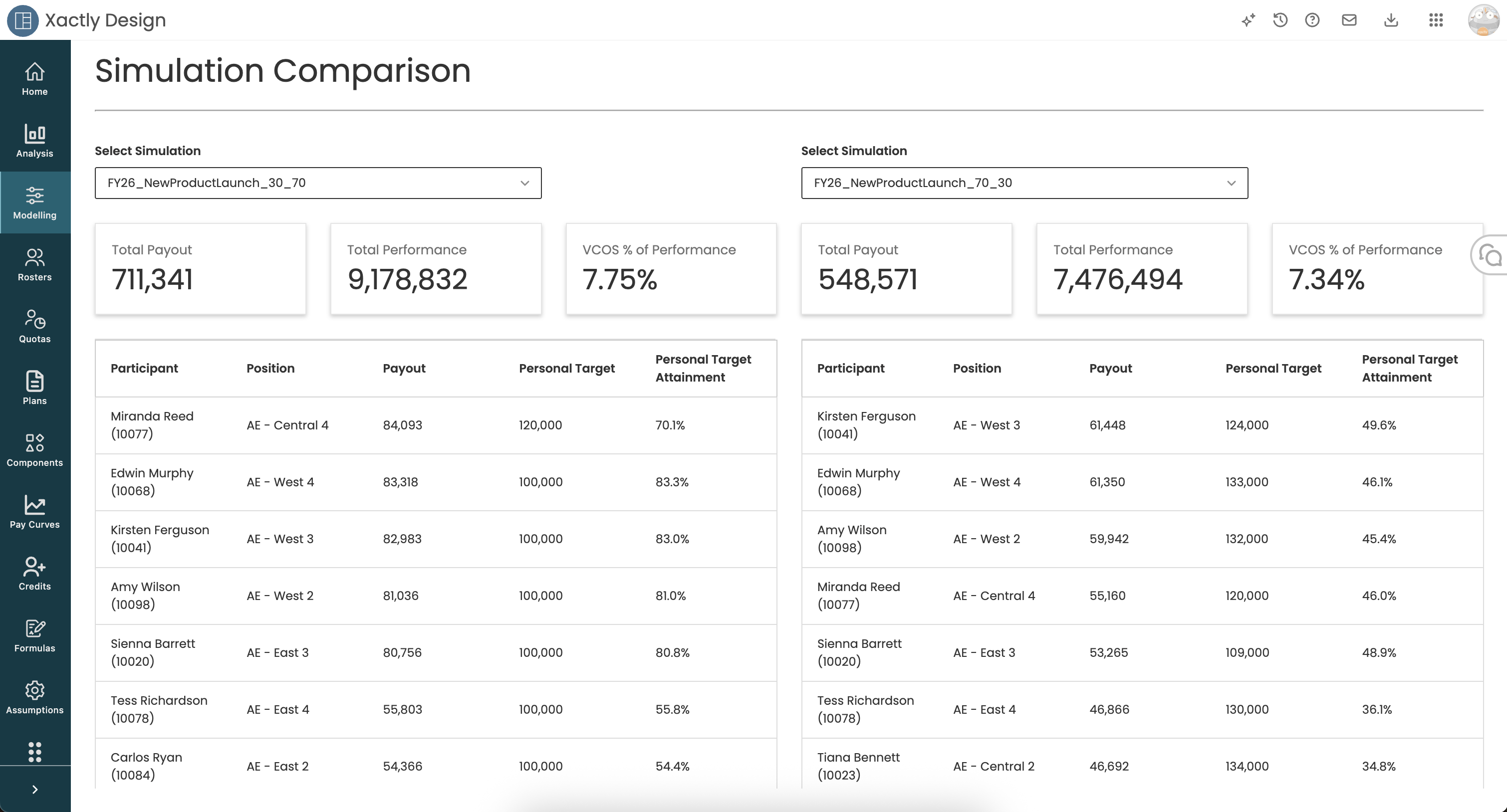
Task: Open the FY26_NewProductLaunch_30_70 simulation dropdown
Action: (318, 183)
